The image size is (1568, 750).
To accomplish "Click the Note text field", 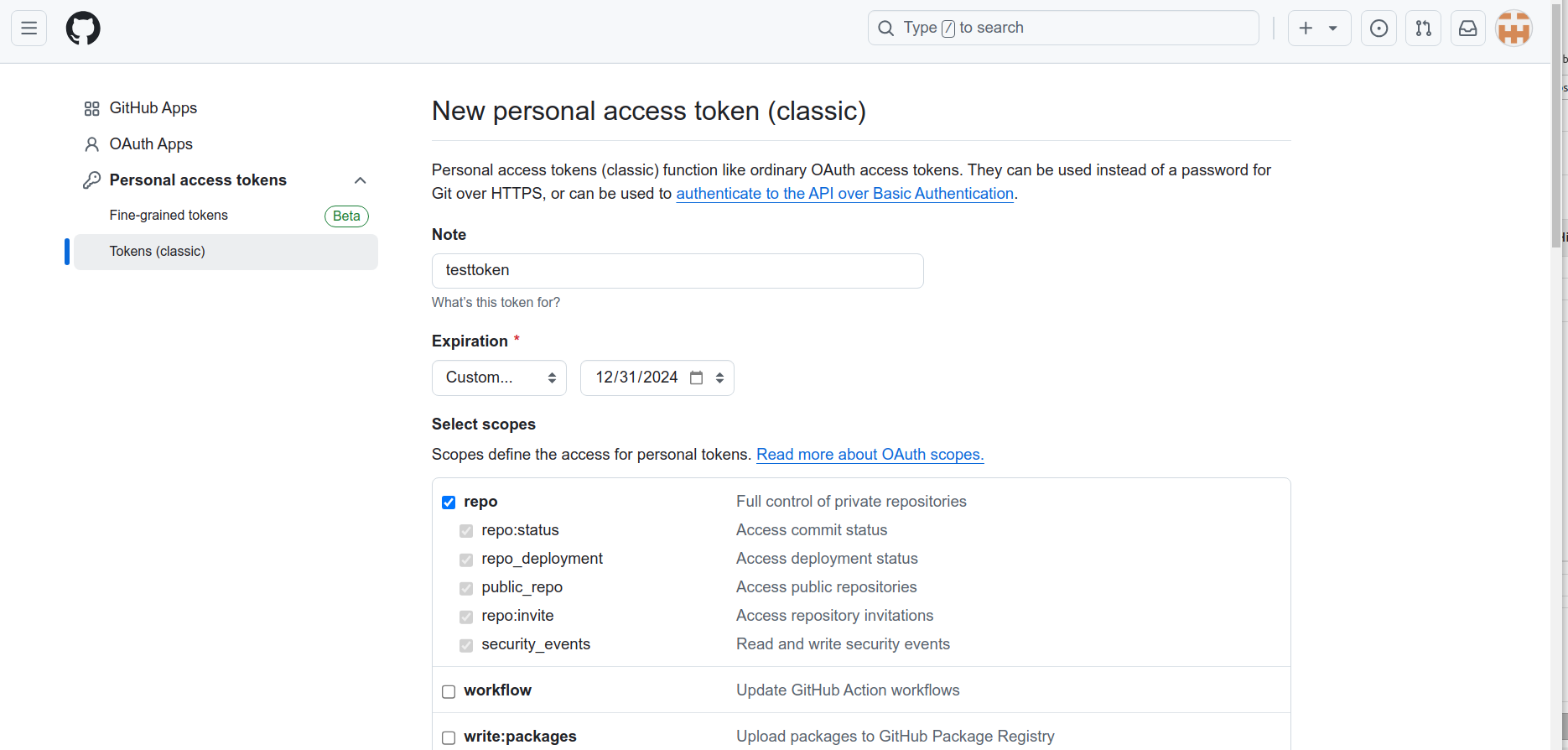I will pos(678,271).
